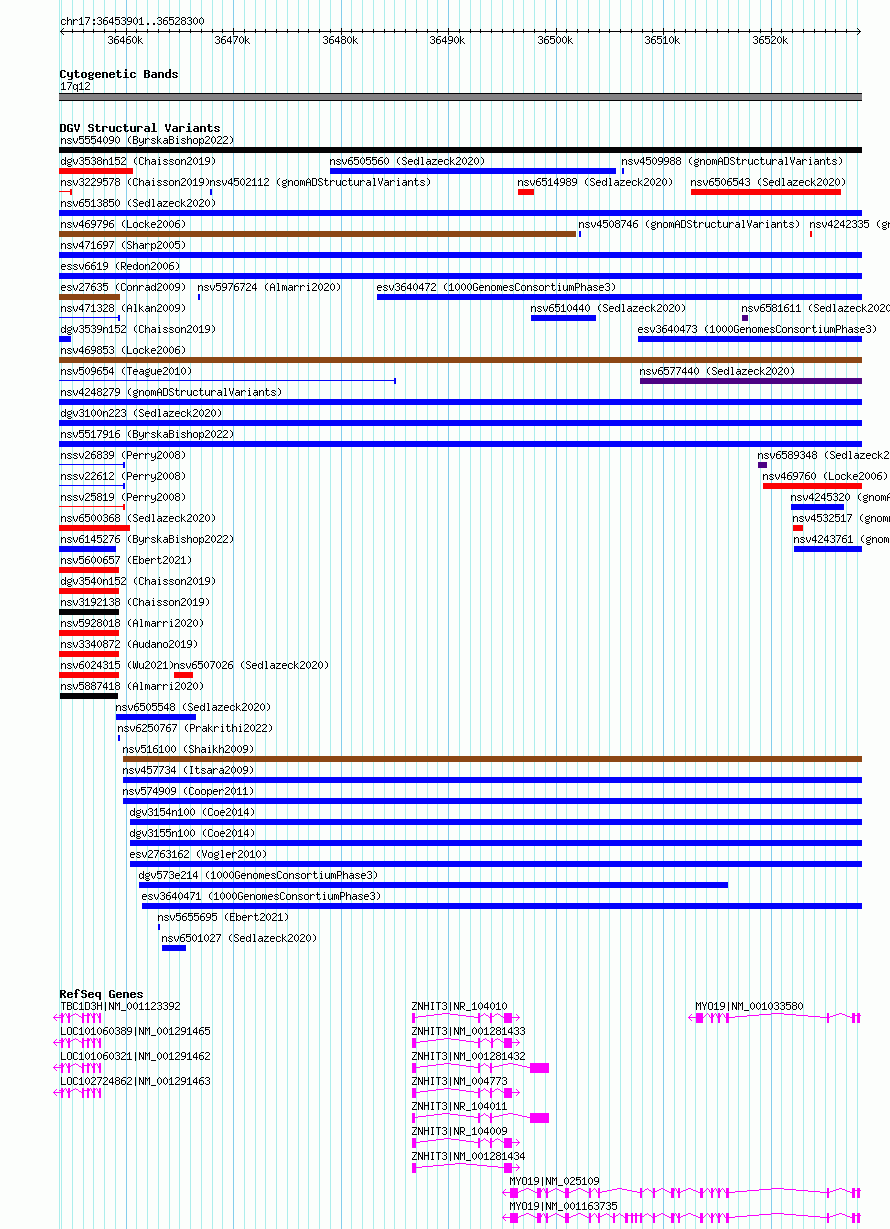Click ZNHIT3|NR_104010 gene label
The image size is (890, 1229).
460,1006
